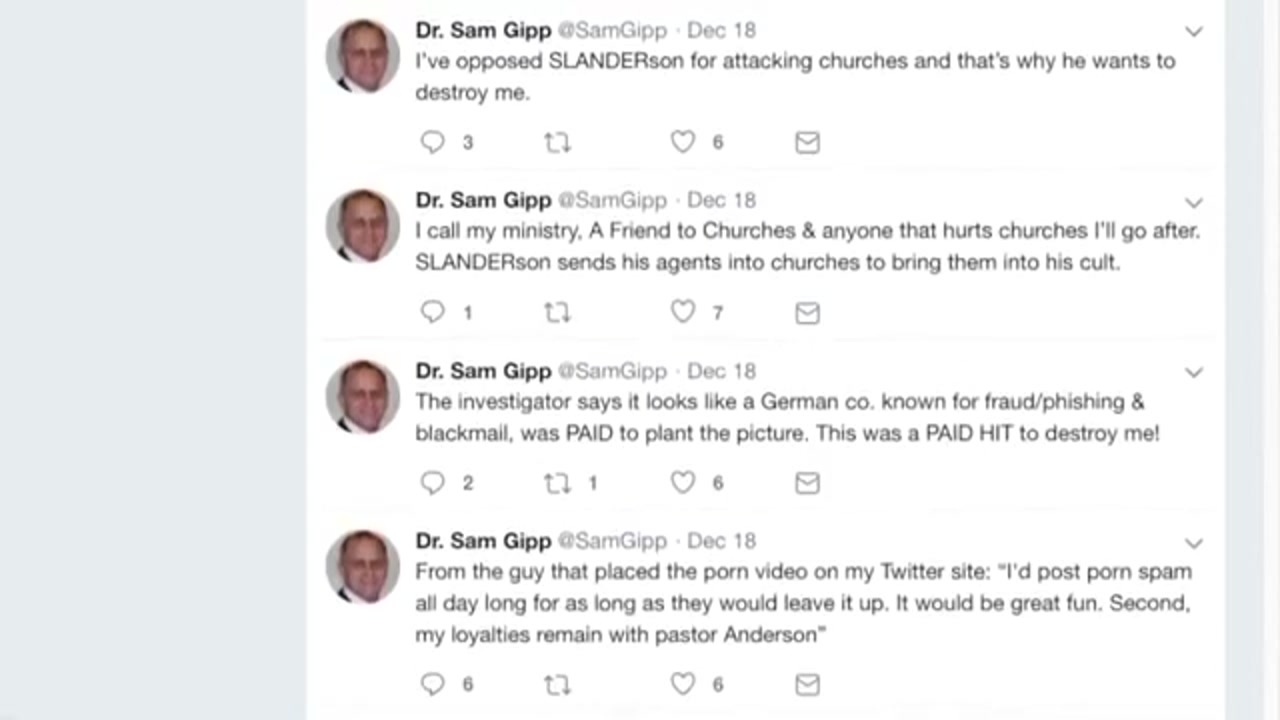The height and width of the screenshot is (720, 1280).
Task: Retweet the 'attacking churches' tweet
Action: point(557,143)
